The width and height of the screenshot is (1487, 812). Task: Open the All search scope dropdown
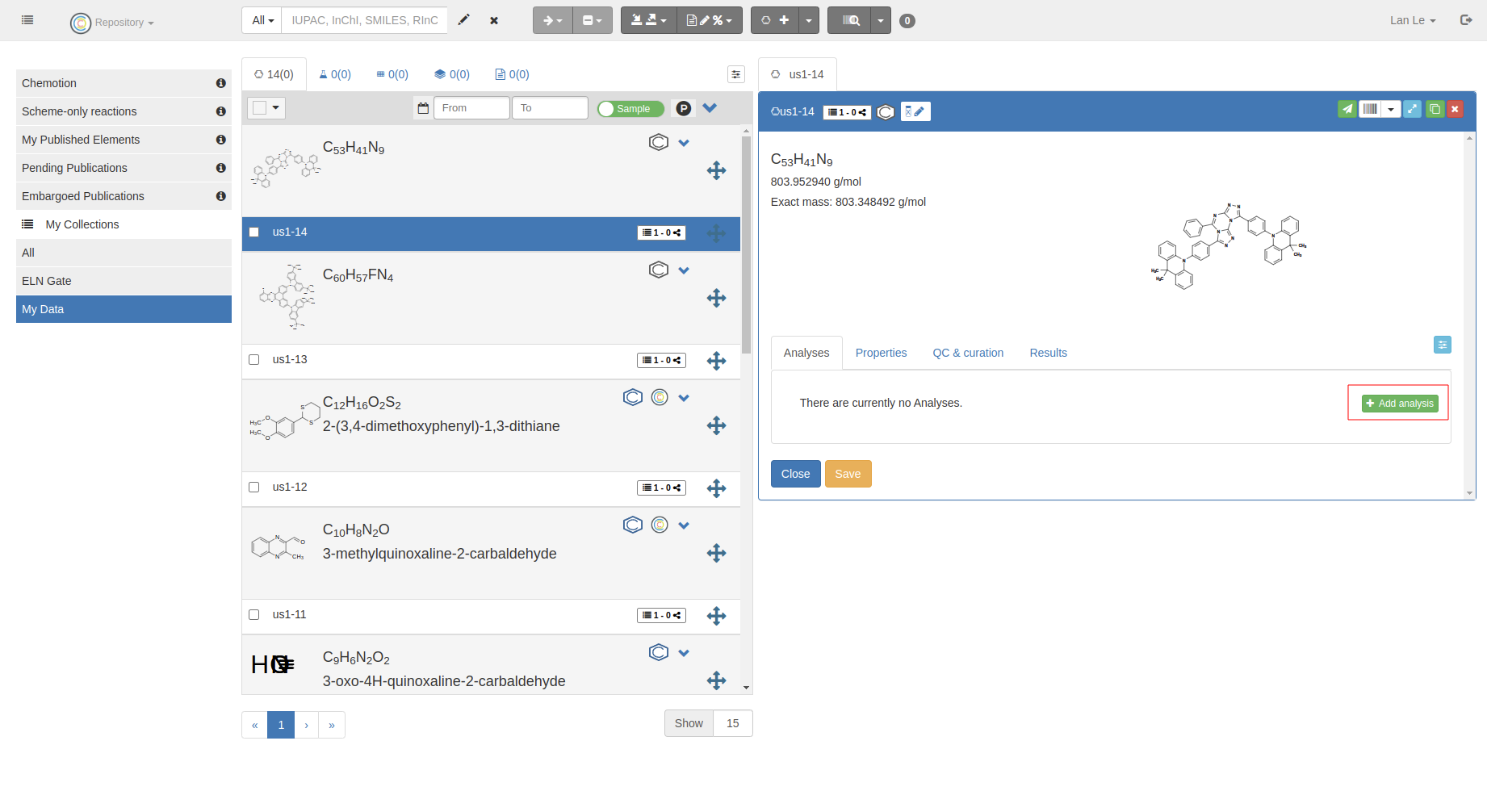coord(262,20)
